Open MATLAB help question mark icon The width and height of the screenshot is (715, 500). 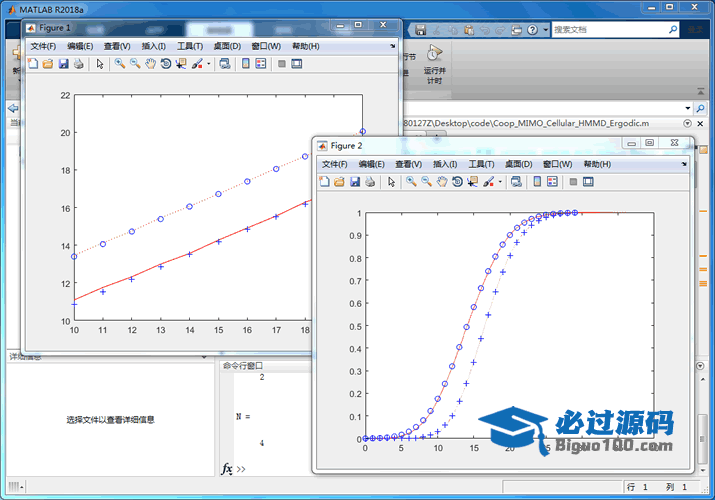[x=533, y=30]
